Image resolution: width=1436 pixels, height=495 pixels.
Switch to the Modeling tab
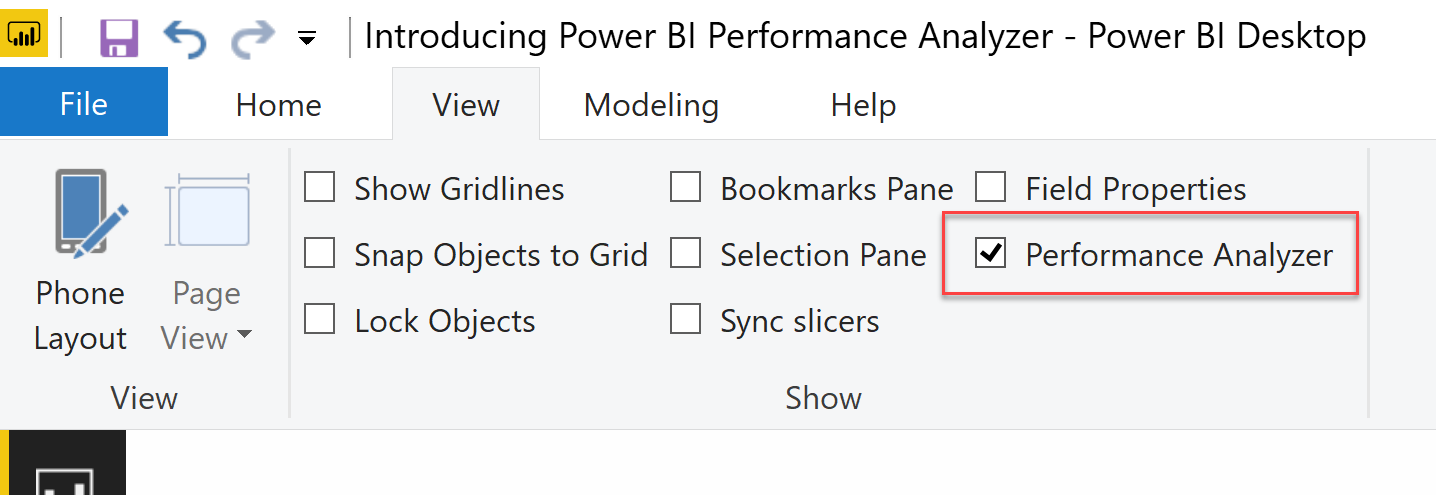pyautogui.click(x=651, y=105)
